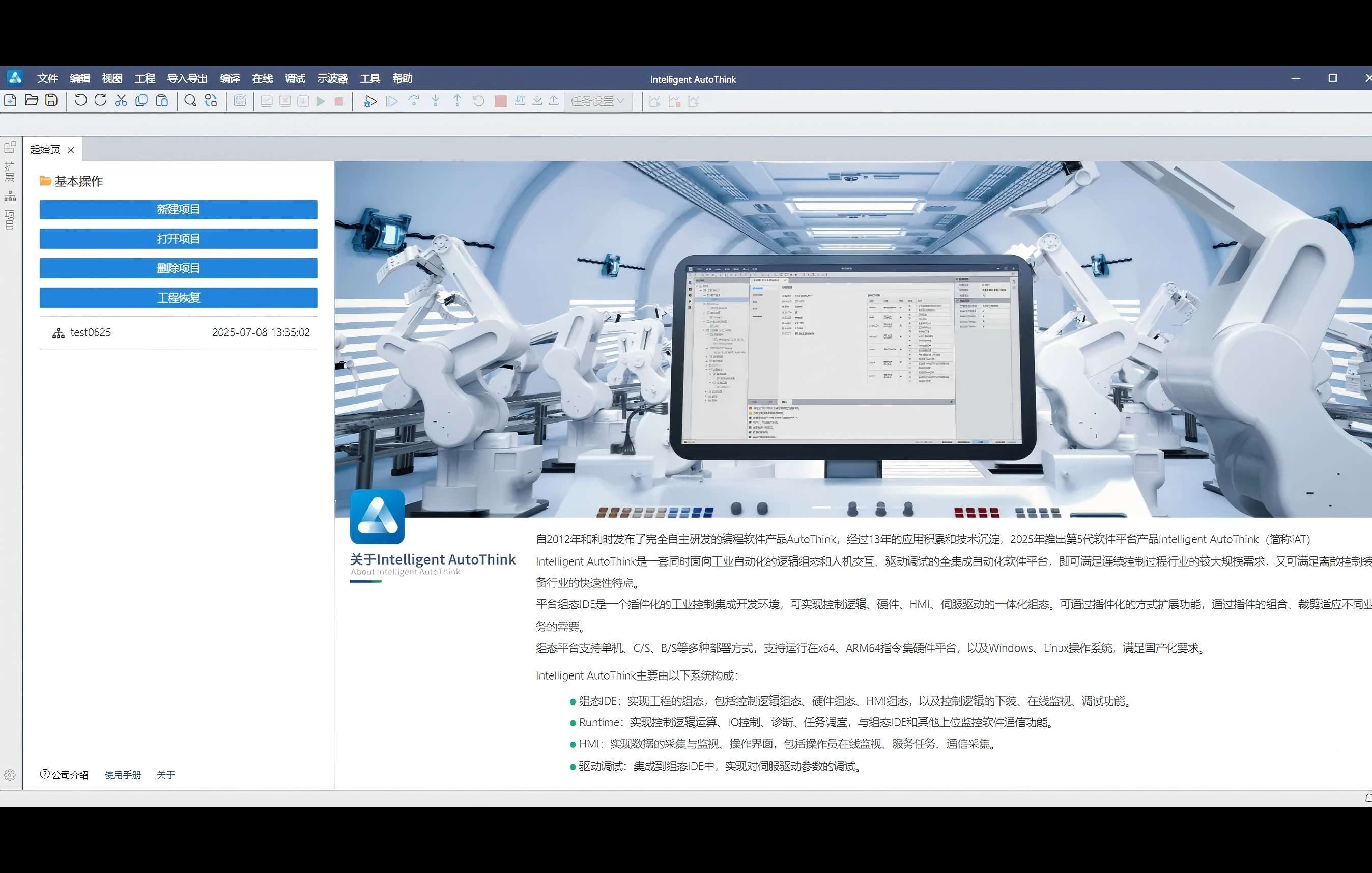The height and width of the screenshot is (873, 1372).
Task: Click the new file toolbar icon
Action: tap(10, 101)
